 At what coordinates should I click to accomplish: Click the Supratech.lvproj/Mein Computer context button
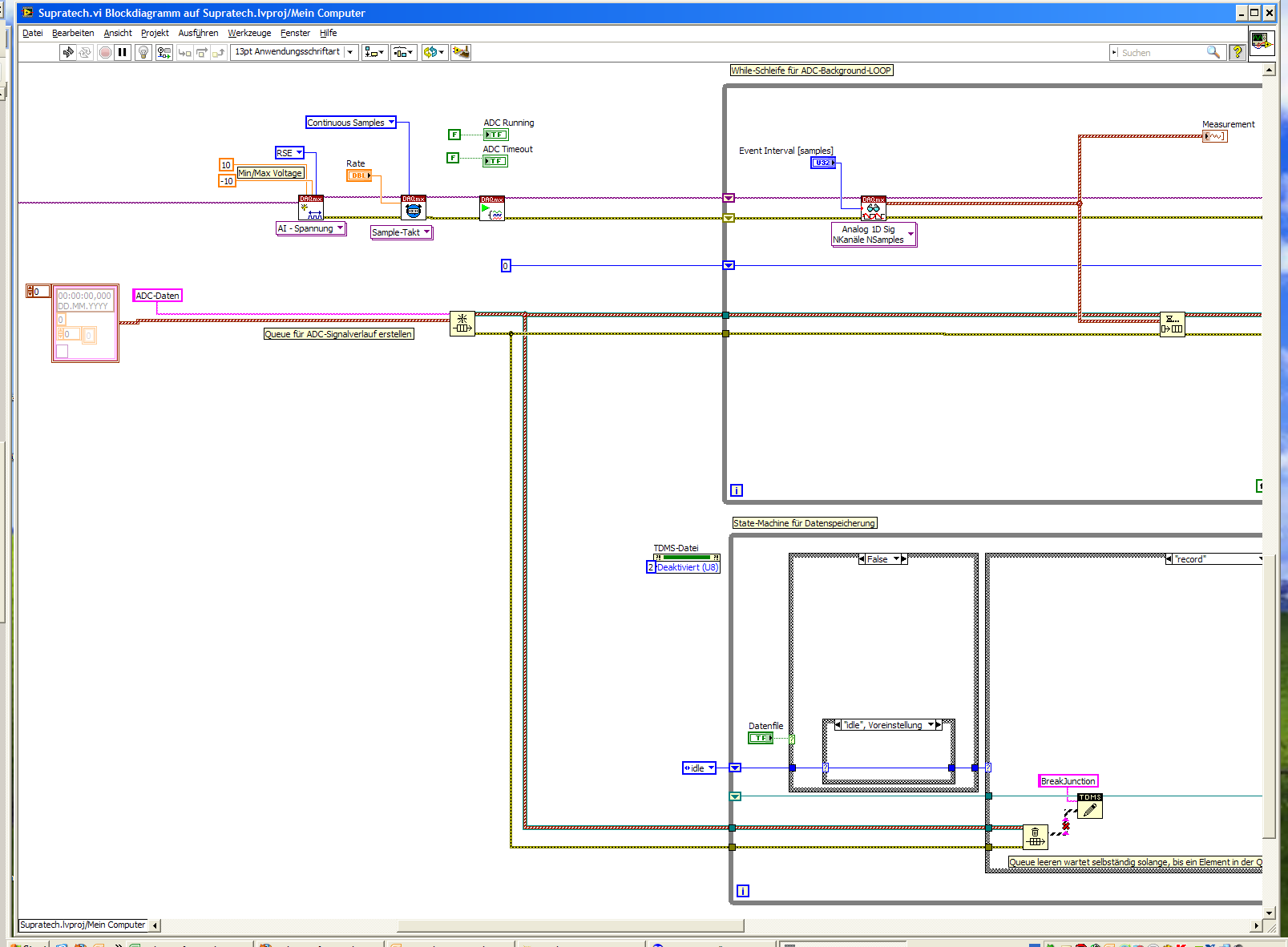pyautogui.click(x=83, y=925)
